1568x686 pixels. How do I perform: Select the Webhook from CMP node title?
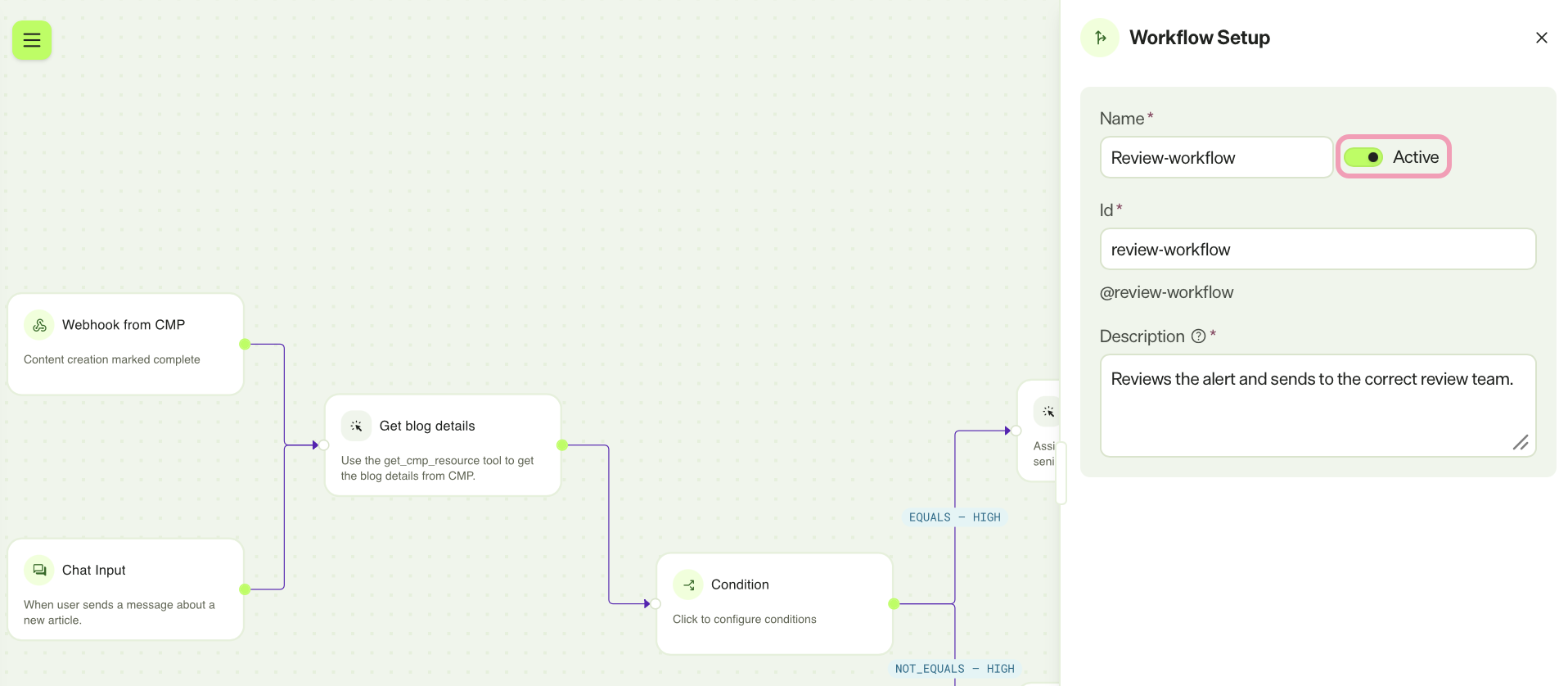coord(124,325)
